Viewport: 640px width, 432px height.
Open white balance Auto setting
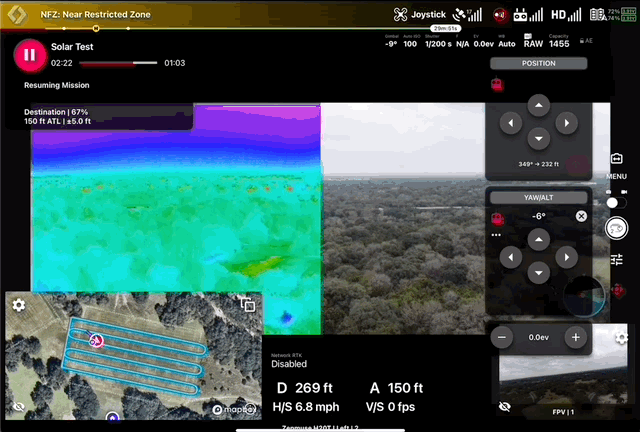[507, 41]
